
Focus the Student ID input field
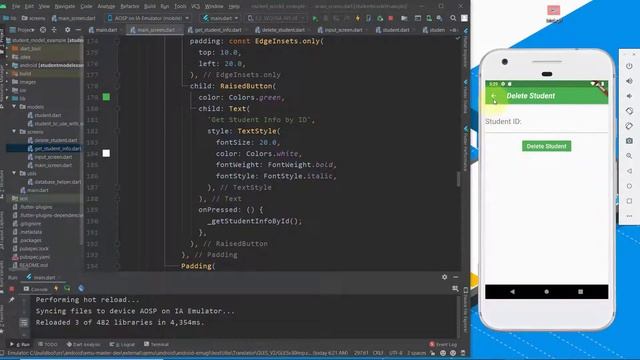point(547,122)
